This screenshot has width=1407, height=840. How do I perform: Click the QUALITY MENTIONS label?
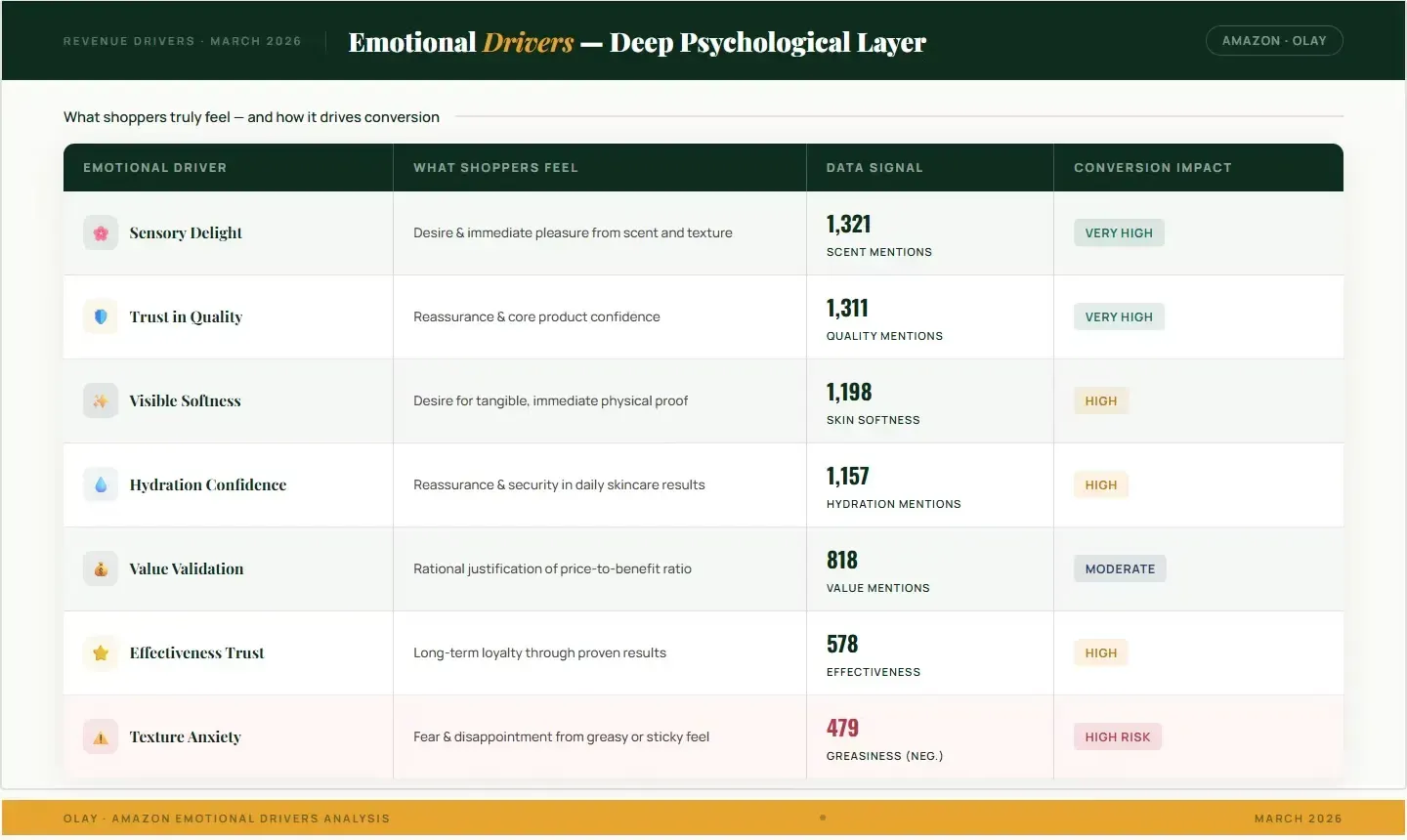[x=884, y=336]
